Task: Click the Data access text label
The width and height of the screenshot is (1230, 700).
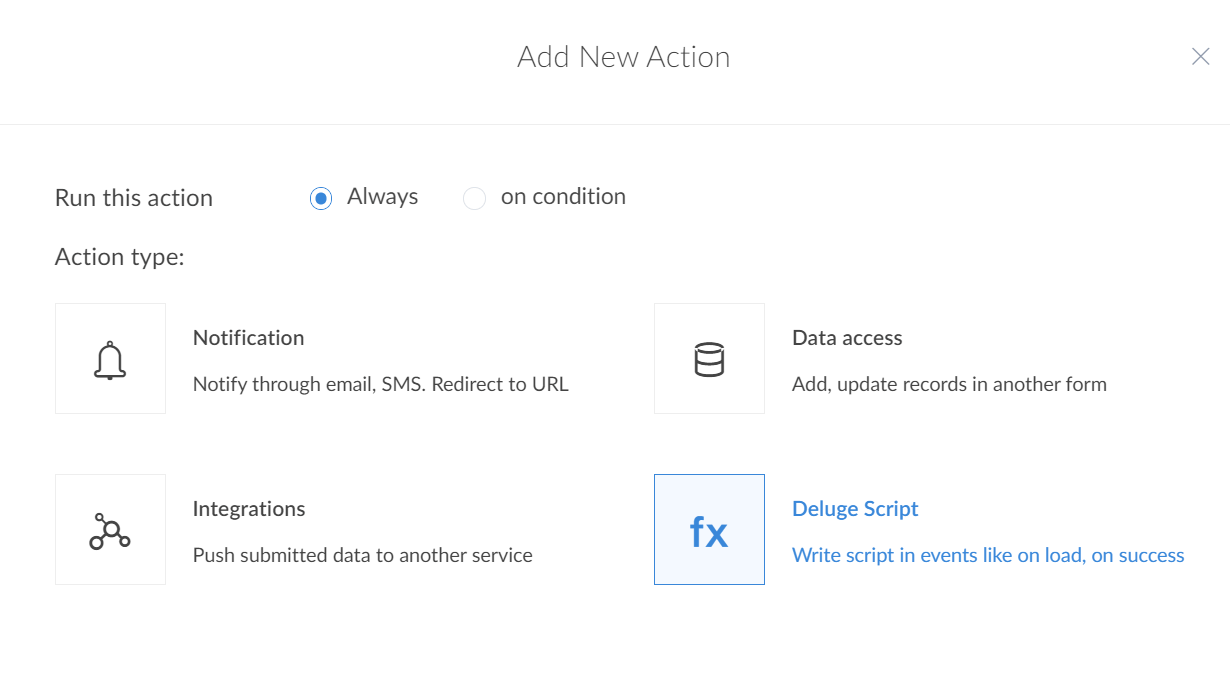Action: click(846, 338)
